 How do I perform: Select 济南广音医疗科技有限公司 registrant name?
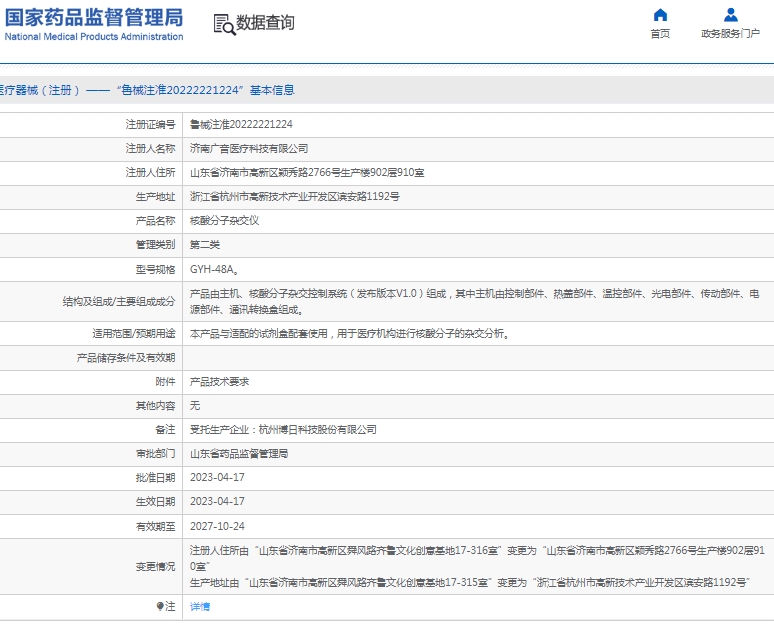click(249, 149)
